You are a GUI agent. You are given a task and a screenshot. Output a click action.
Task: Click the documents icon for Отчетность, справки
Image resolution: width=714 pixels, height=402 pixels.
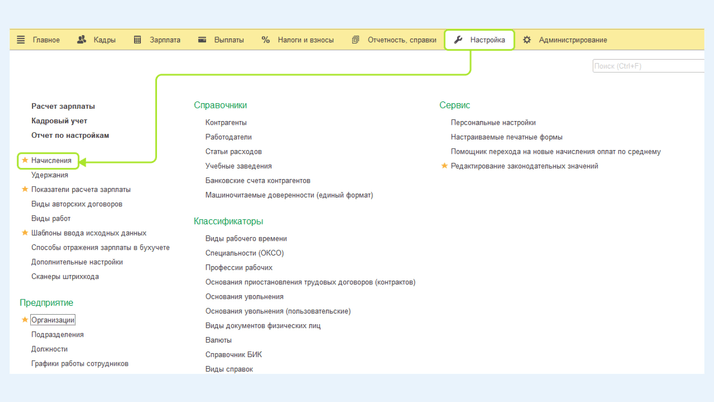(356, 40)
